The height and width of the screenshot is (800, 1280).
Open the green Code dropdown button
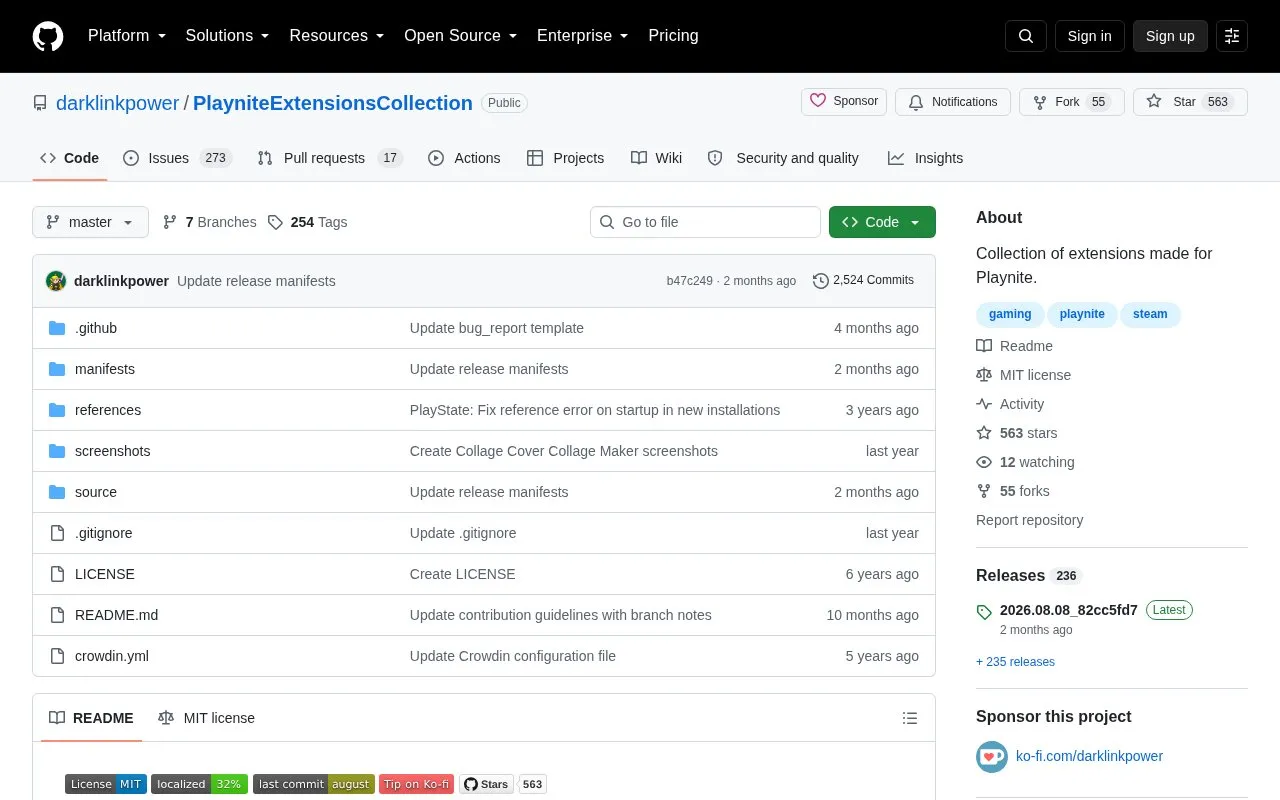[x=882, y=222]
